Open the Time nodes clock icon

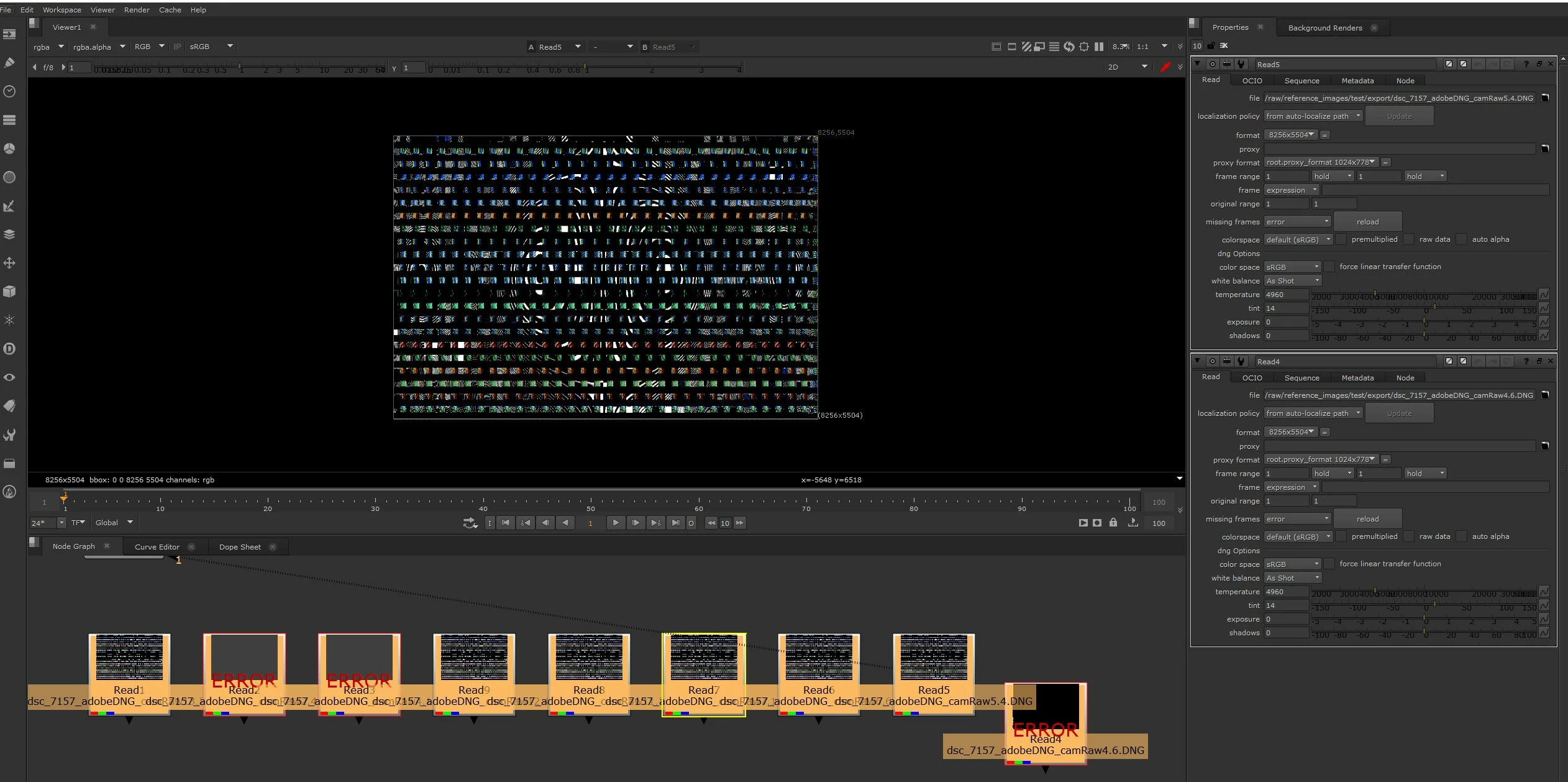point(9,91)
